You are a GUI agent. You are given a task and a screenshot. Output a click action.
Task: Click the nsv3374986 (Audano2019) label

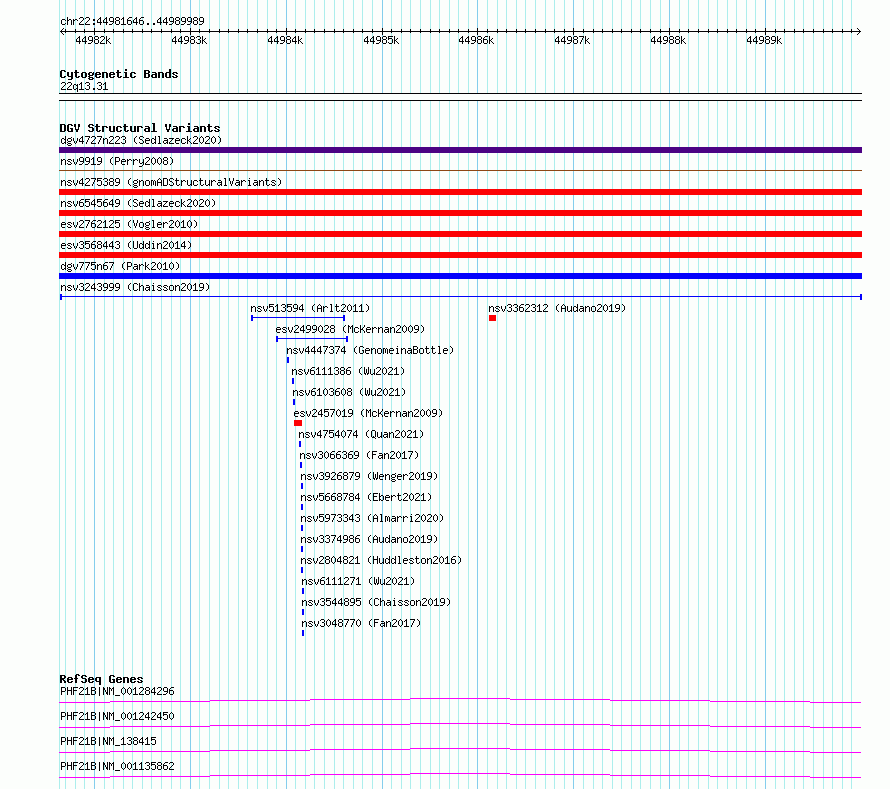(369, 539)
